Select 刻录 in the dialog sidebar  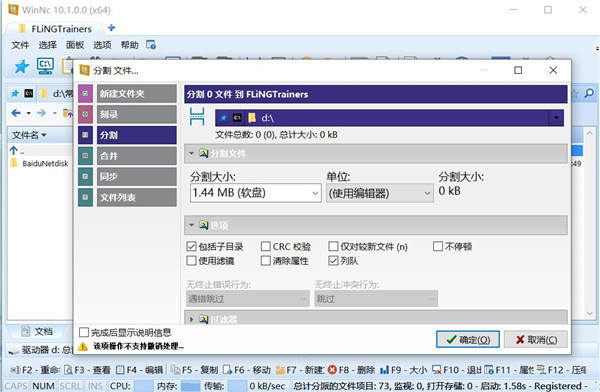tap(137, 114)
